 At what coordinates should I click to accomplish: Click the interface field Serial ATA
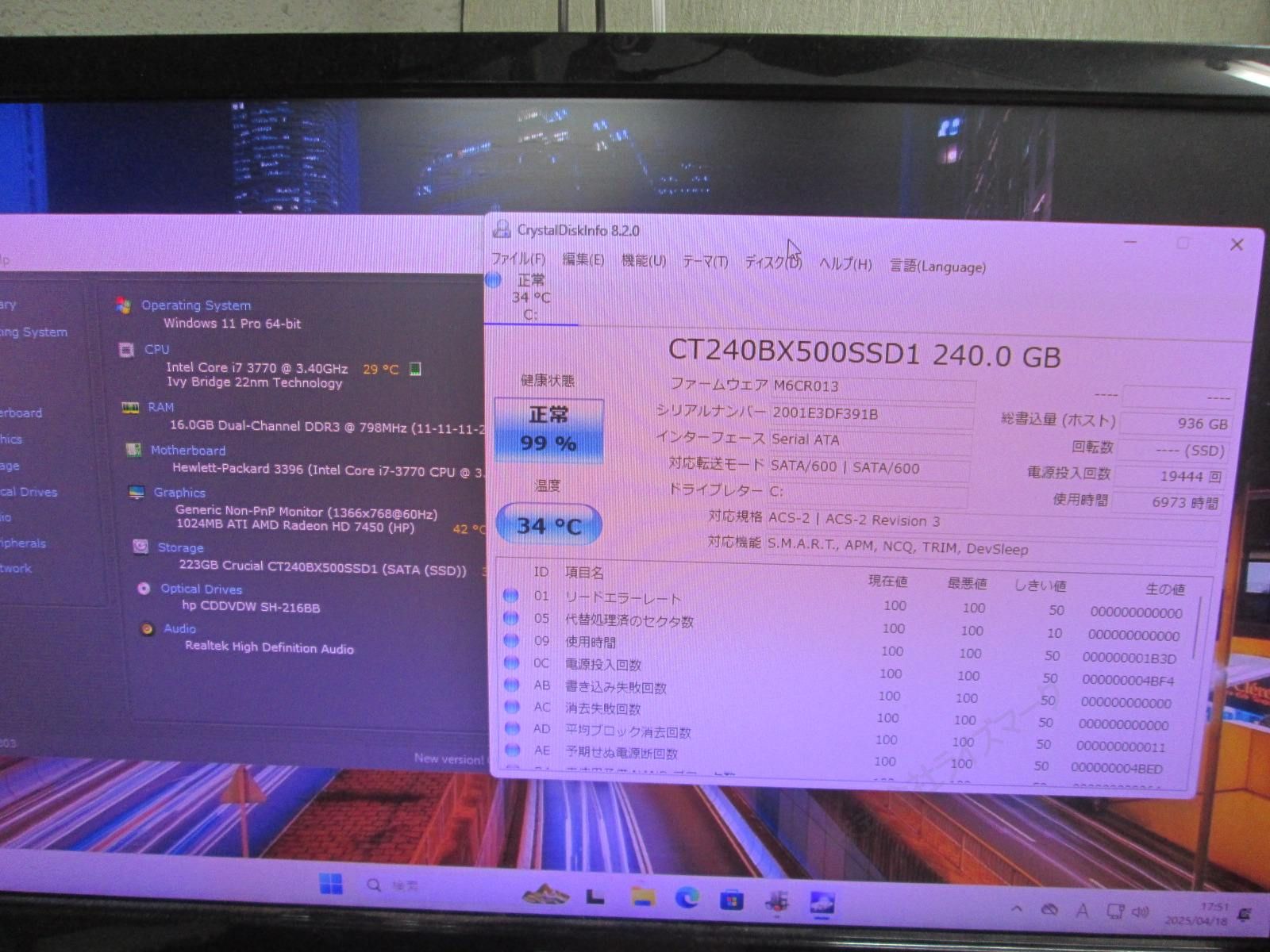point(870,441)
